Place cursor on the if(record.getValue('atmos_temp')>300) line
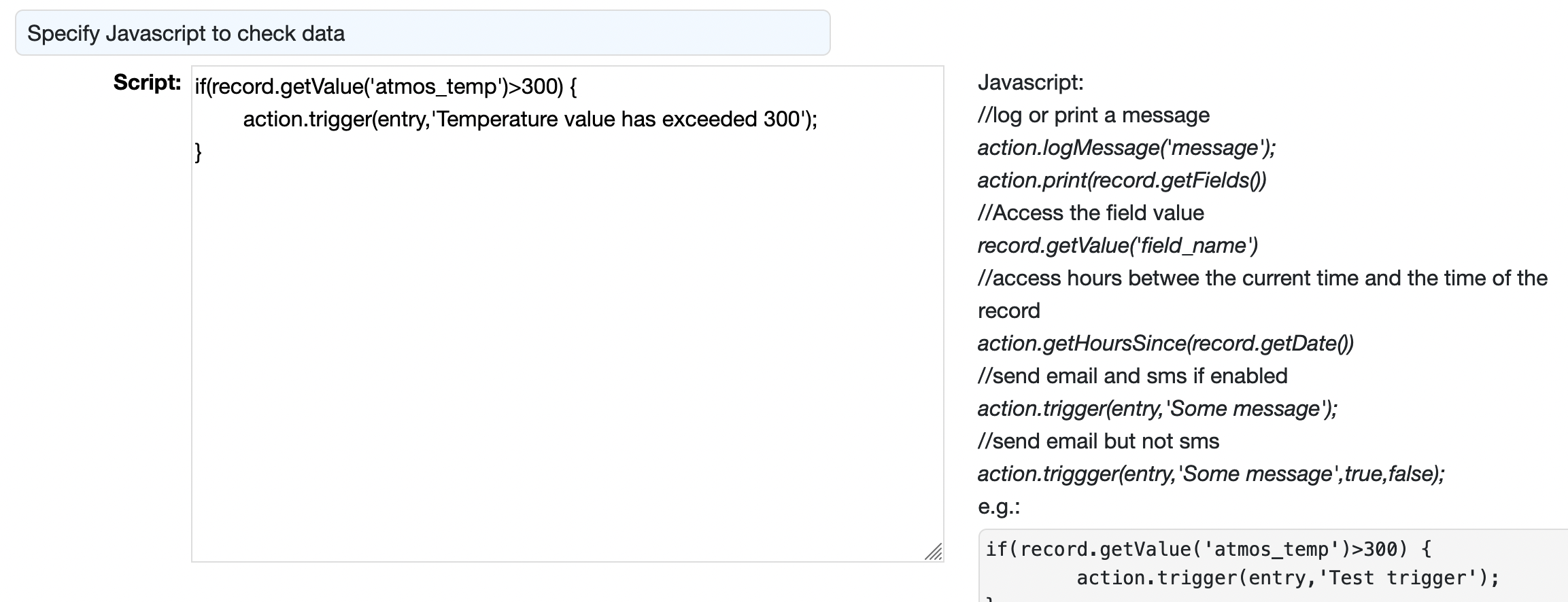 (x=386, y=87)
